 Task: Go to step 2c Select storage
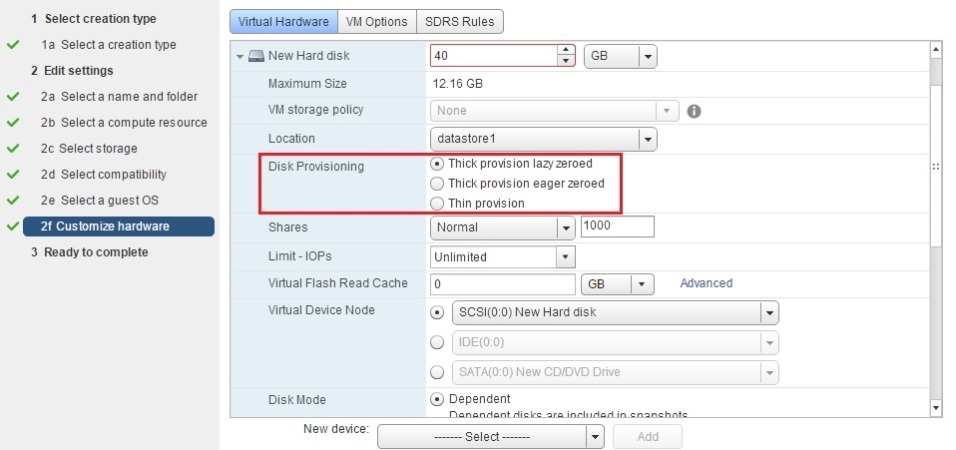coord(89,148)
